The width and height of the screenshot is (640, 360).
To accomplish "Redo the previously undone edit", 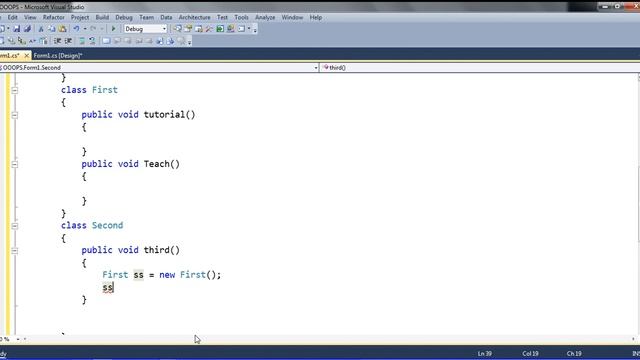I will [x=93, y=29].
